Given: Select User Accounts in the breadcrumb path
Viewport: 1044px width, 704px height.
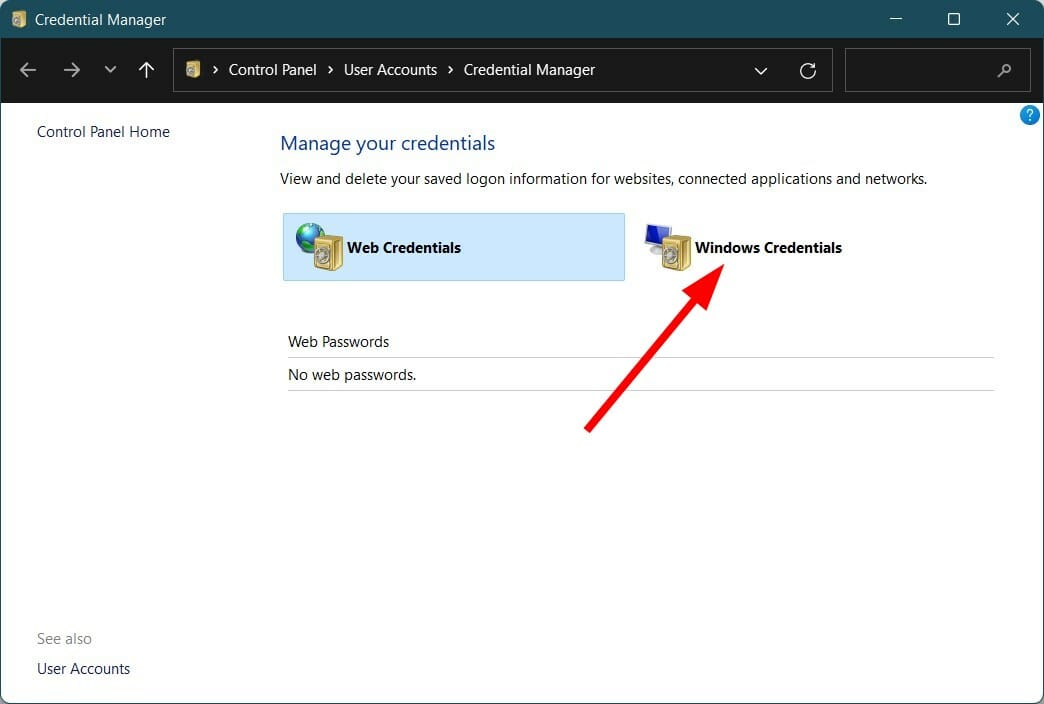Looking at the screenshot, I should click(x=390, y=69).
